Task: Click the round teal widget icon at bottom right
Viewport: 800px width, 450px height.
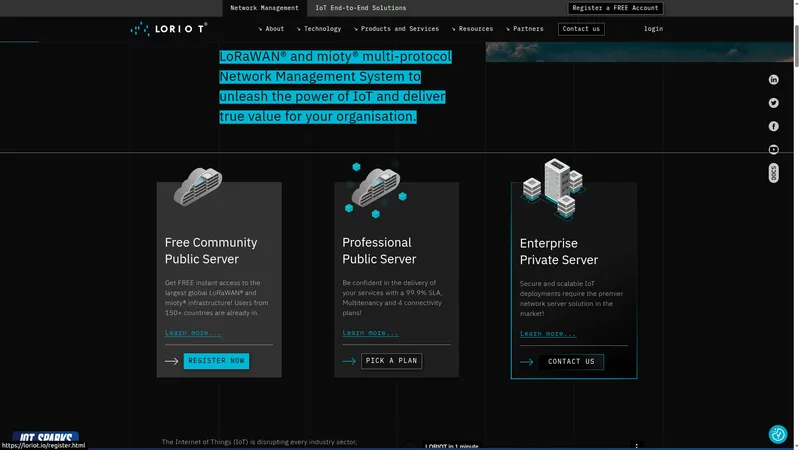Action: [x=778, y=434]
